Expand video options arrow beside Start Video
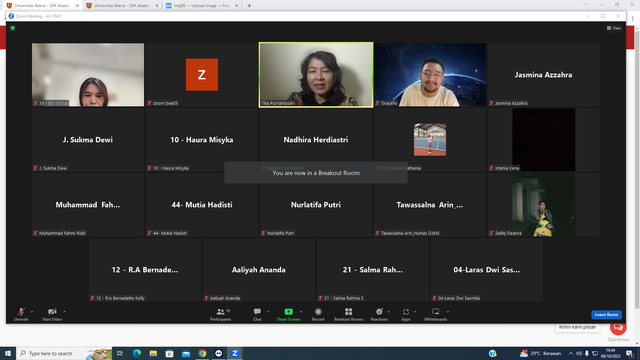640x360 pixels. 64,312
